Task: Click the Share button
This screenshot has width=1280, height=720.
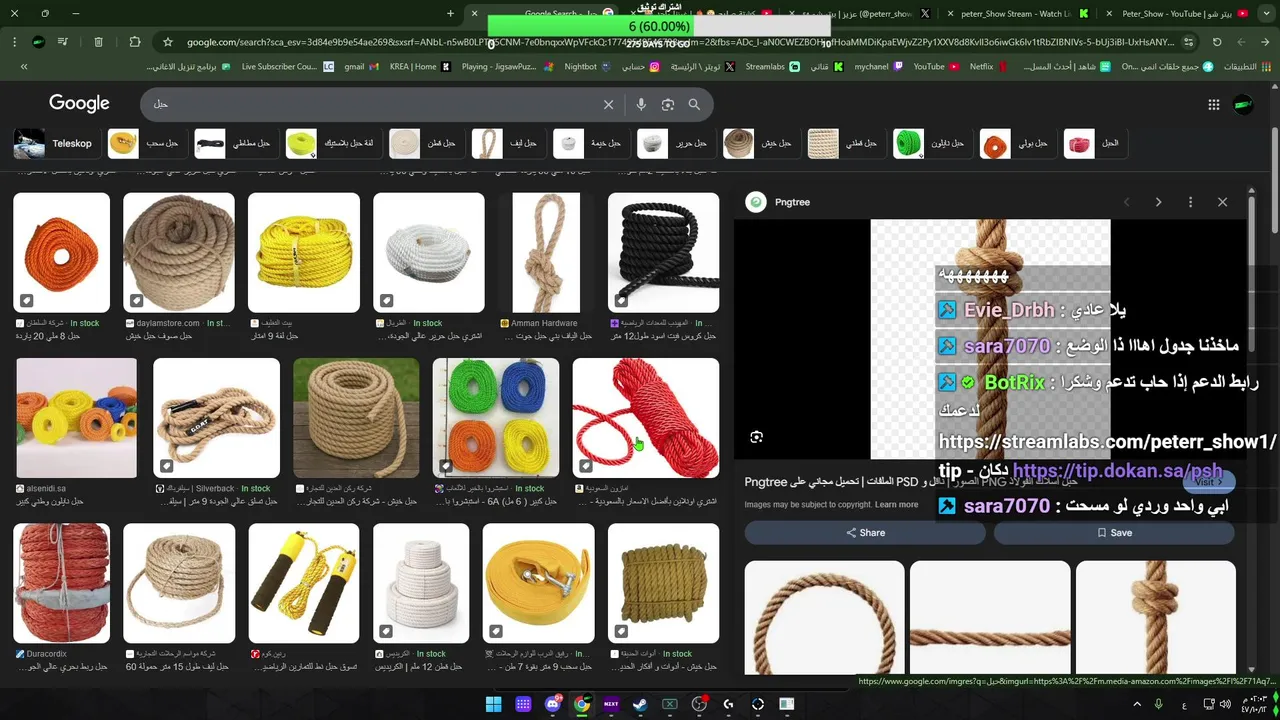Action: pos(866,533)
